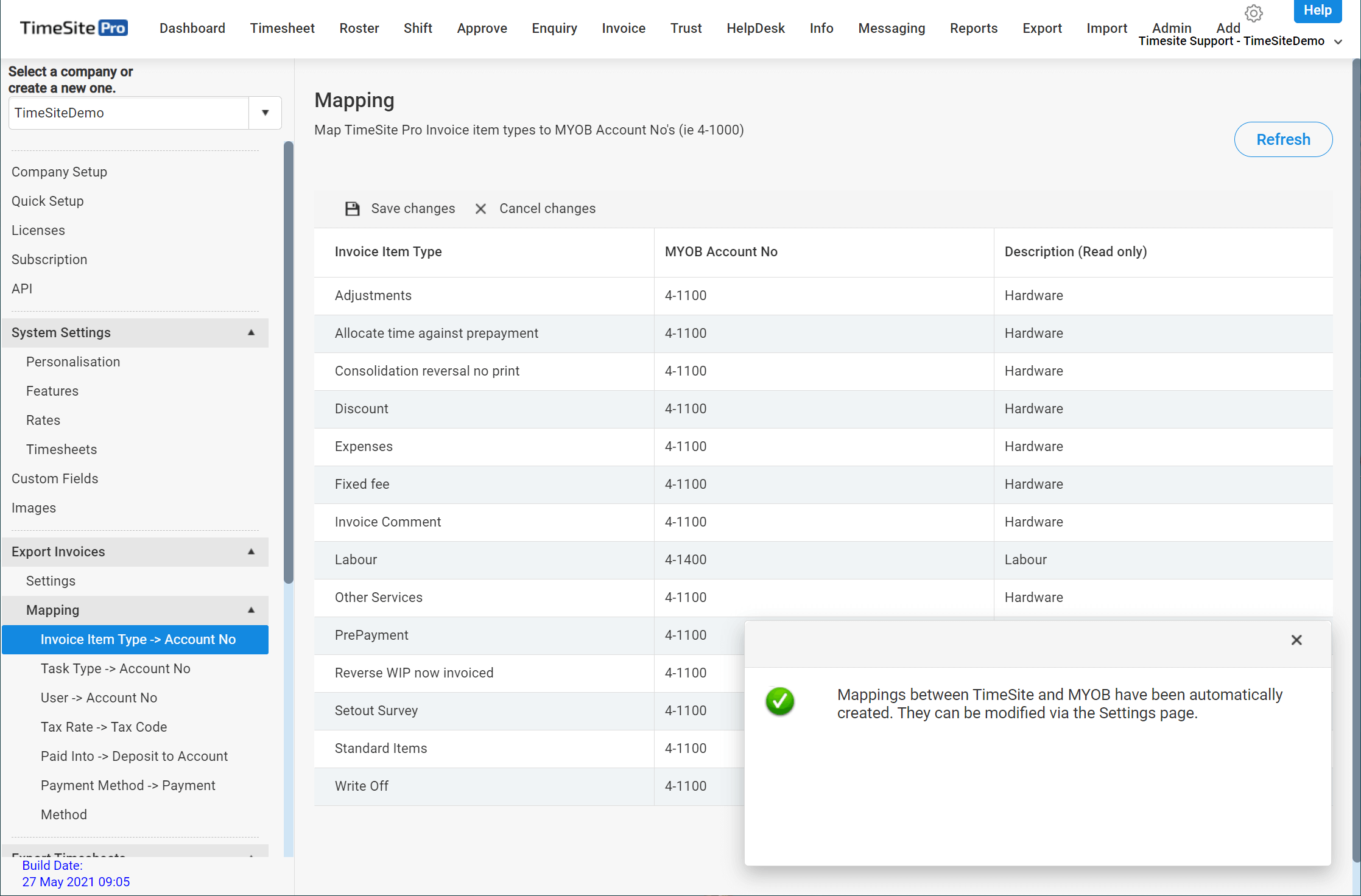1361x896 pixels.
Task: Open Subscription in the sidebar
Action: pyautogui.click(x=49, y=259)
